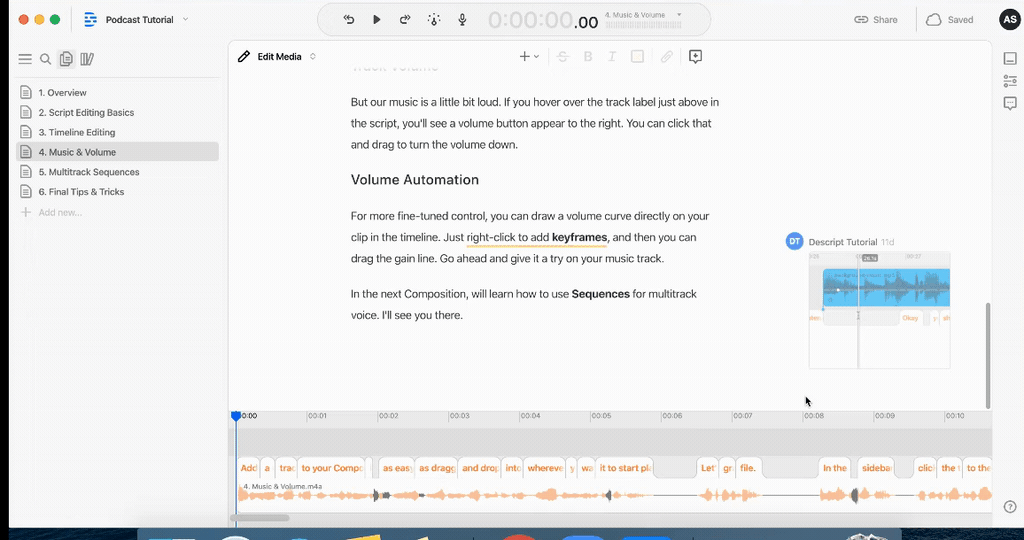Toggle the hamburger sidebar menu
The height and width of the screenshot is (540, 1024).
tap(25, 59)
